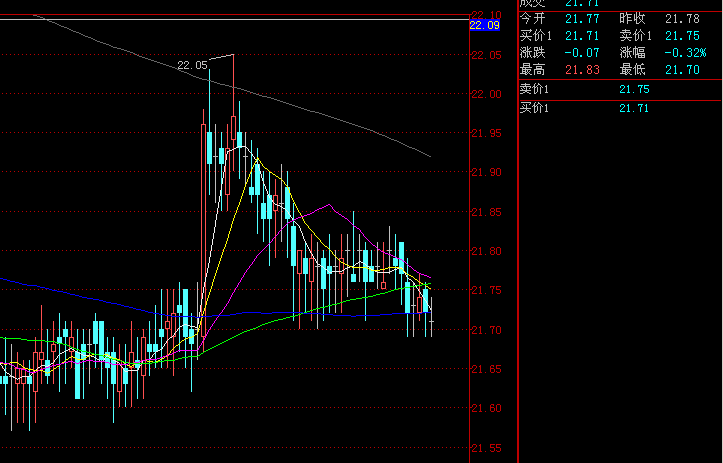Image resolution: width=723 pixels, height=463 pixels.
Task: Click the highlighted 22.09 cursor price tag
Action: 484,25
